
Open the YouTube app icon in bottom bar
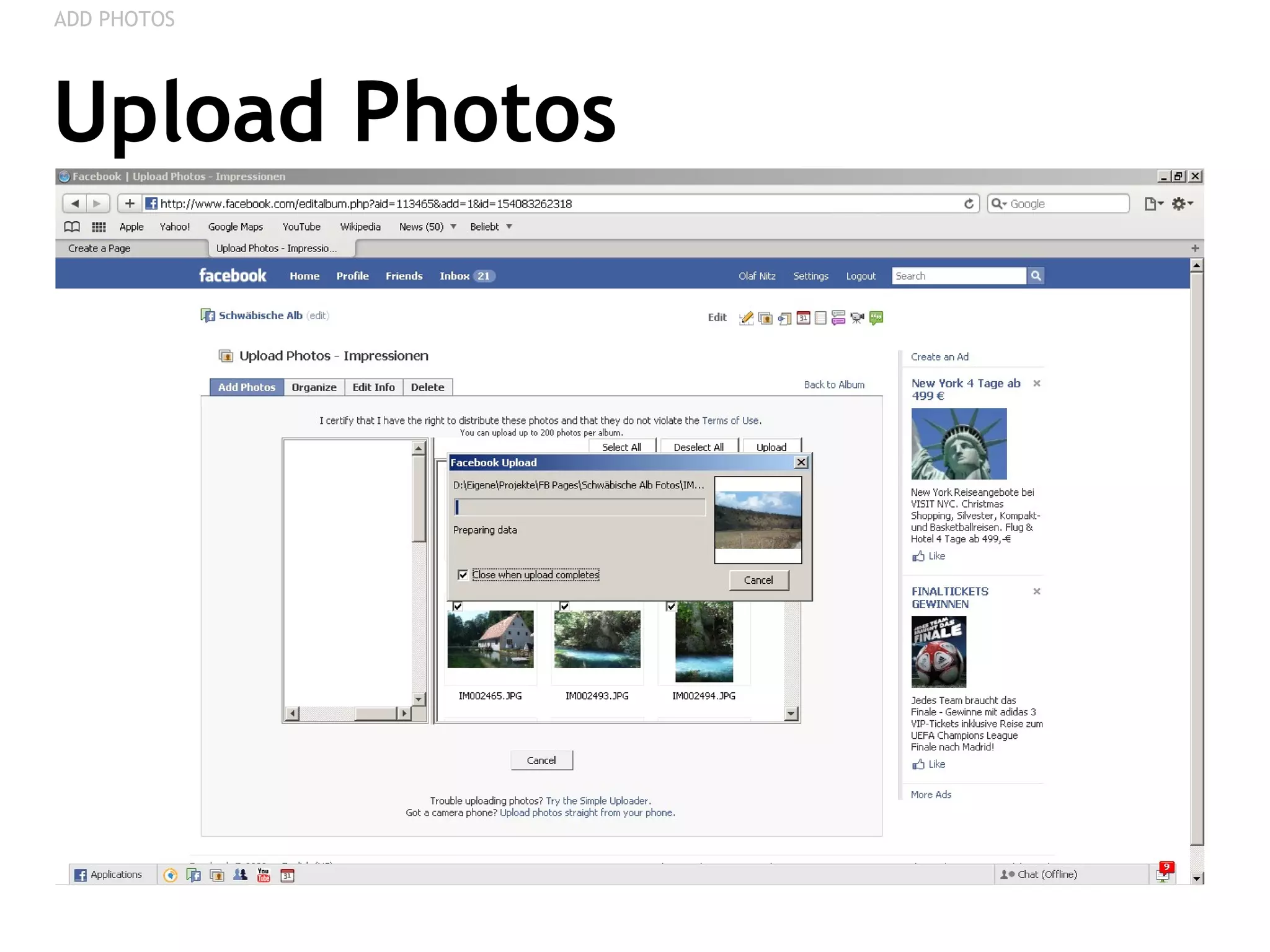tap(264, 875)
